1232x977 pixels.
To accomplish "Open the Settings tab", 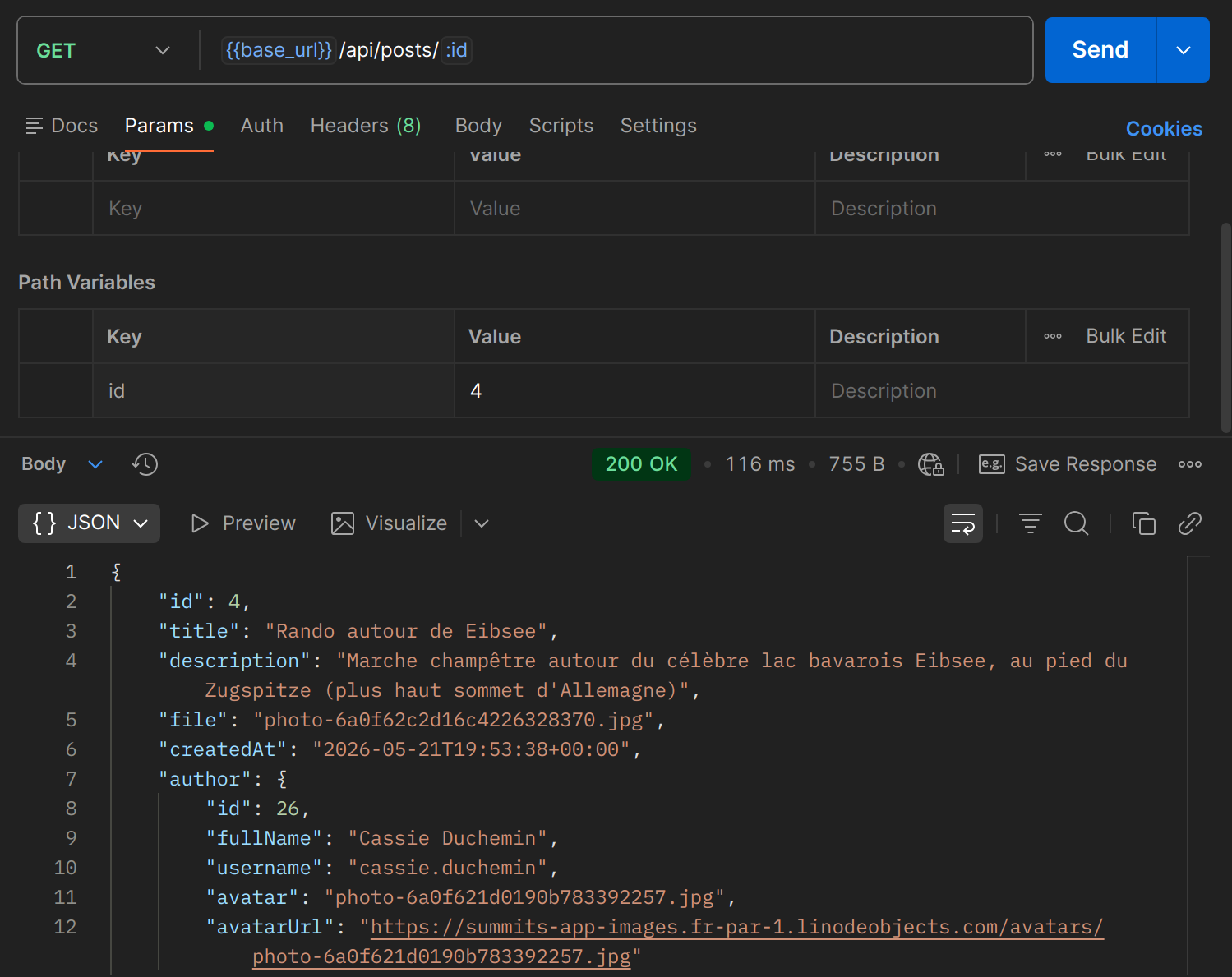I will click(658, 126).
